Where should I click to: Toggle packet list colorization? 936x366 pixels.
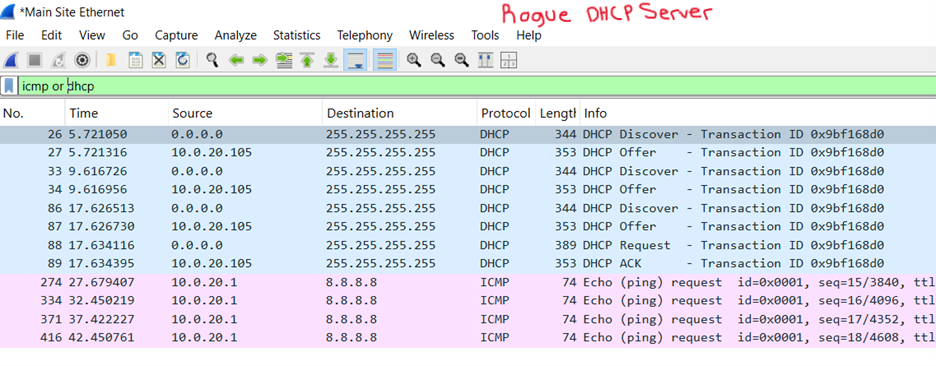point(384,60)
